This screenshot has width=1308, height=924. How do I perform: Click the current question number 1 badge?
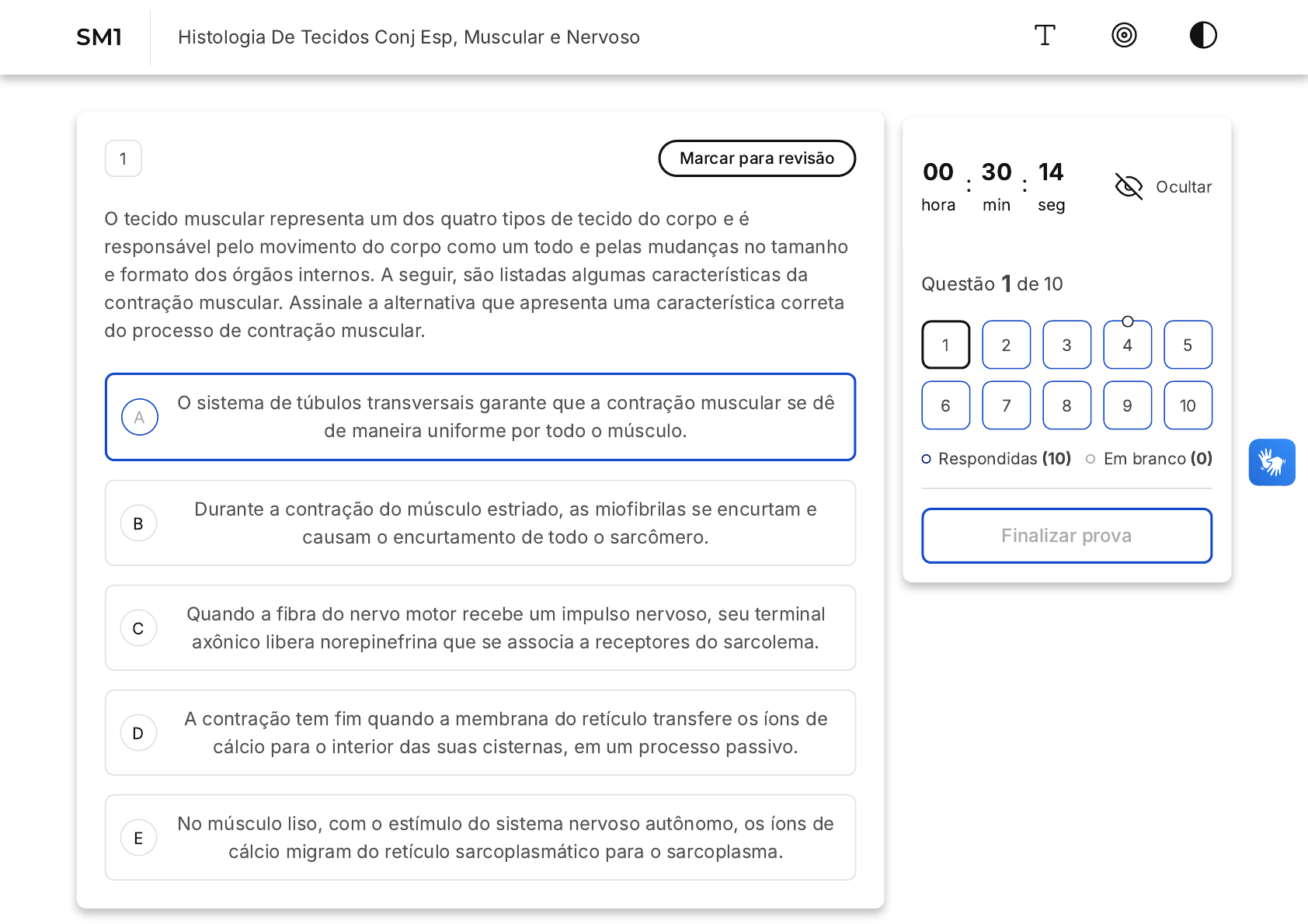[x=123, y=159]
